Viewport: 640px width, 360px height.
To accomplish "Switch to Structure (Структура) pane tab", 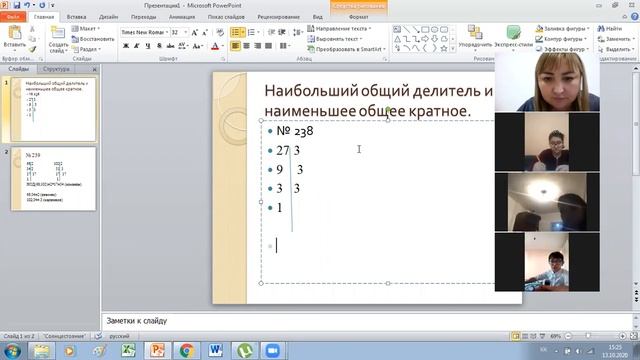I will click(56, 69).
